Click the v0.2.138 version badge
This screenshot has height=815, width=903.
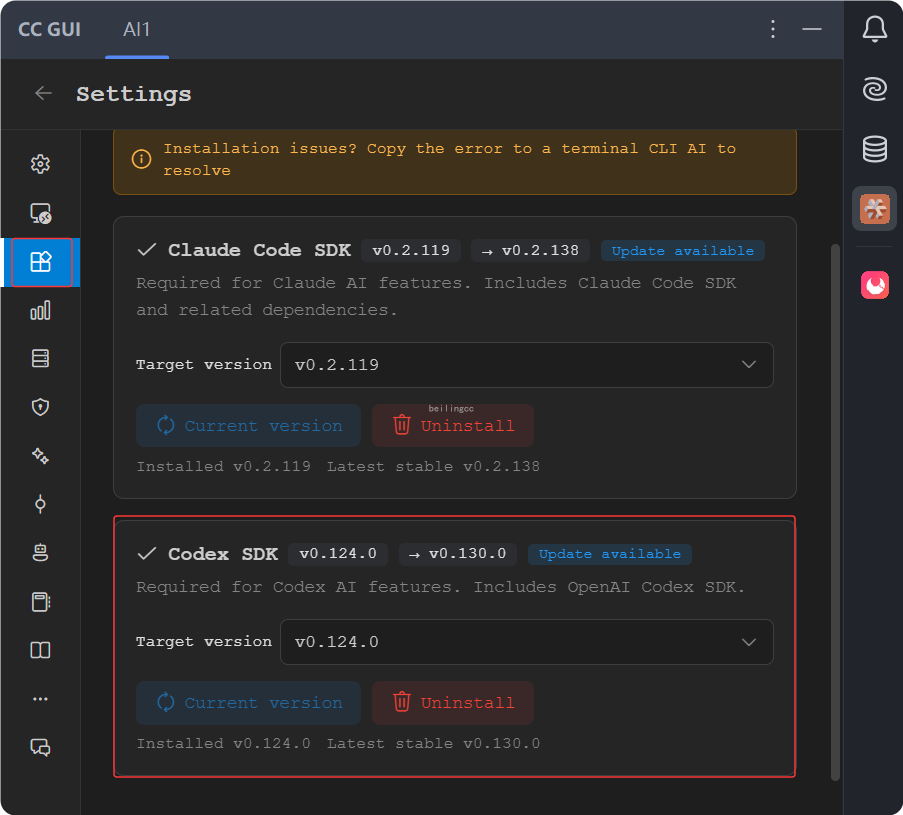click(x=530, y=251)
